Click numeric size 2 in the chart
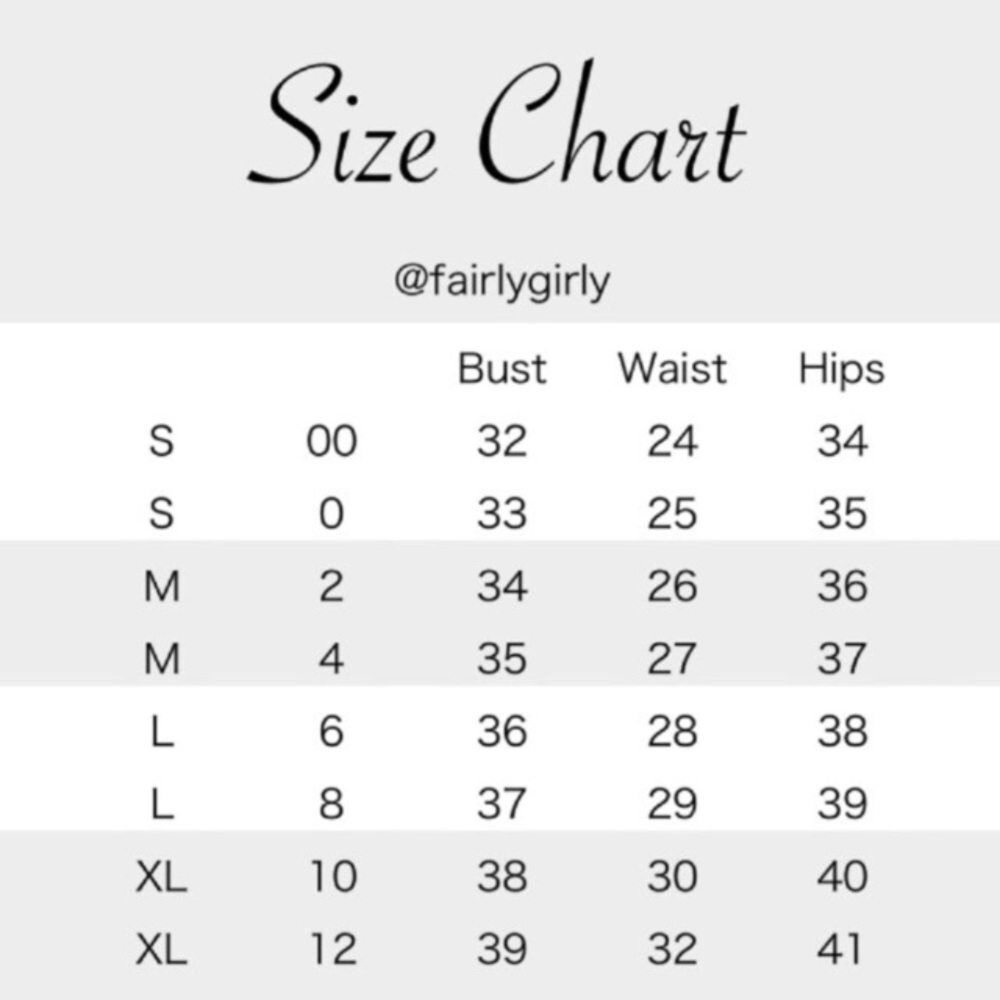This screenshot has height=1000, width=1000. coord(331,586)
